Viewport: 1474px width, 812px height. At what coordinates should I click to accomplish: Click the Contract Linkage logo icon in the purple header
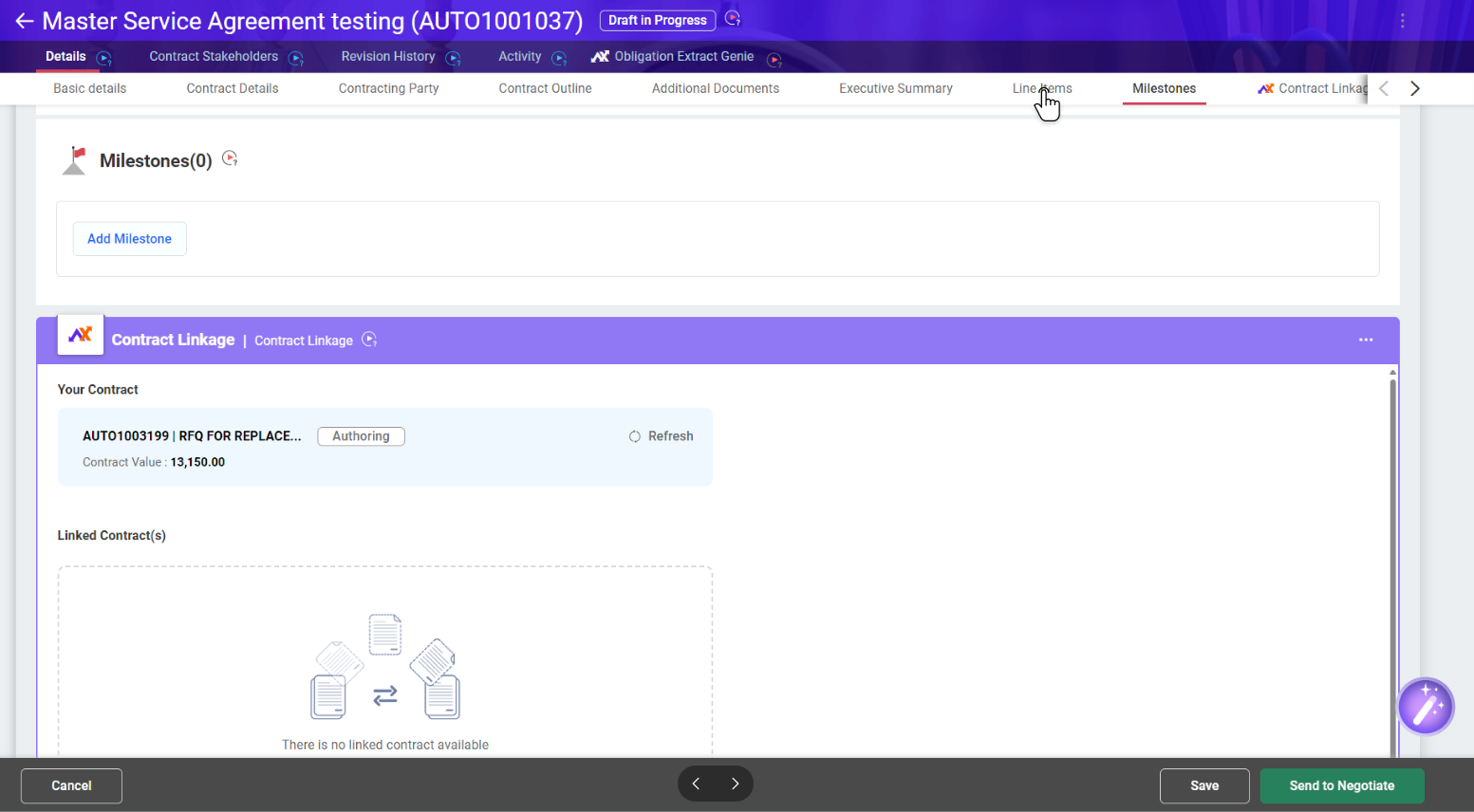(x=81, y=335)
